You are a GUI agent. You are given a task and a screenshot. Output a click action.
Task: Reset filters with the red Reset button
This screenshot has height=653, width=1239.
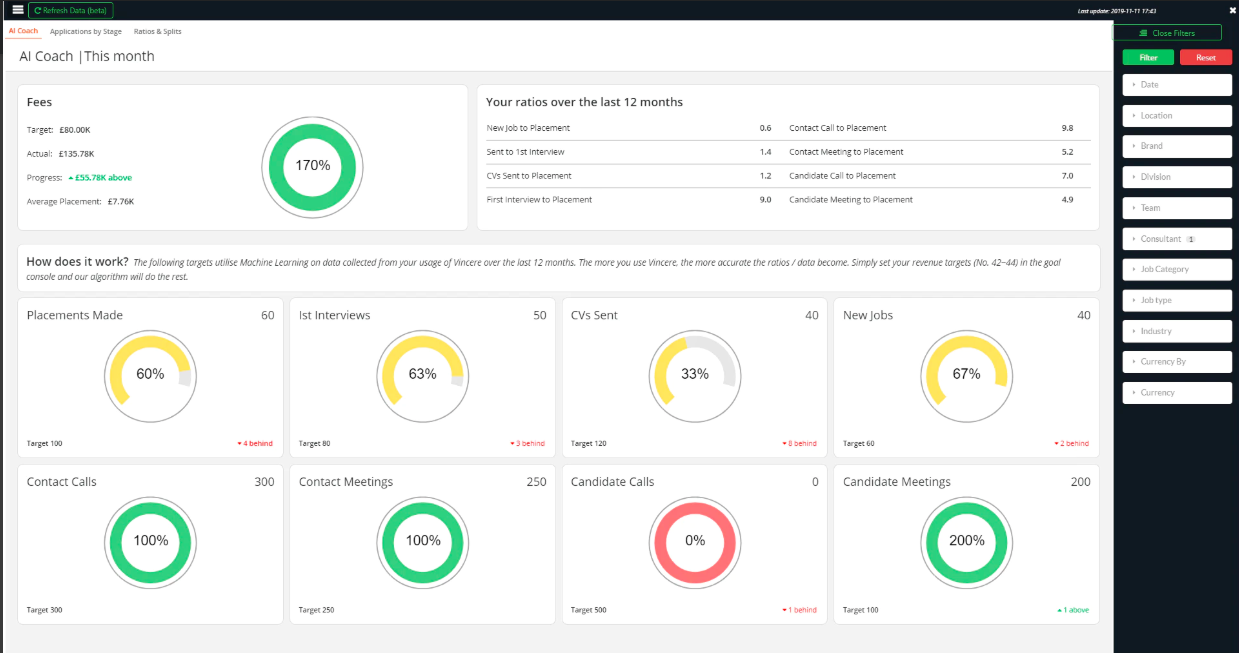[1206, 58]
